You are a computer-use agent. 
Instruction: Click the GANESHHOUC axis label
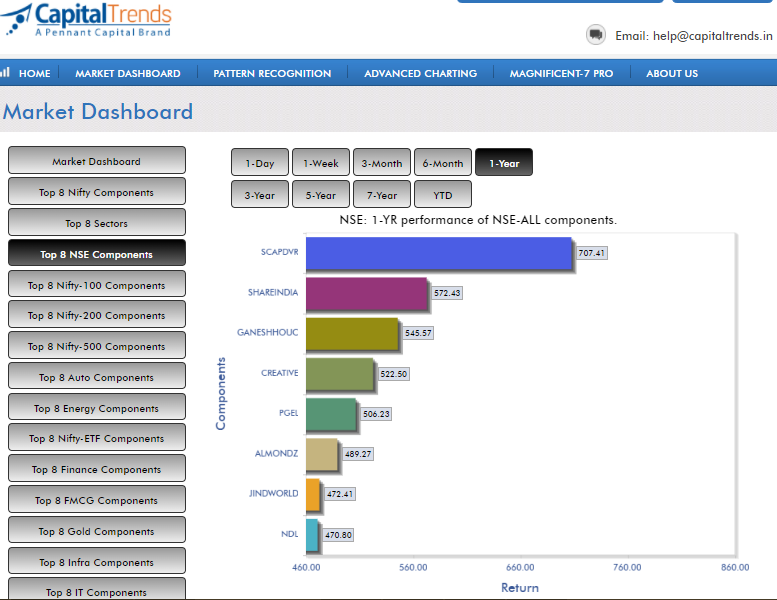tap(268, 332)
